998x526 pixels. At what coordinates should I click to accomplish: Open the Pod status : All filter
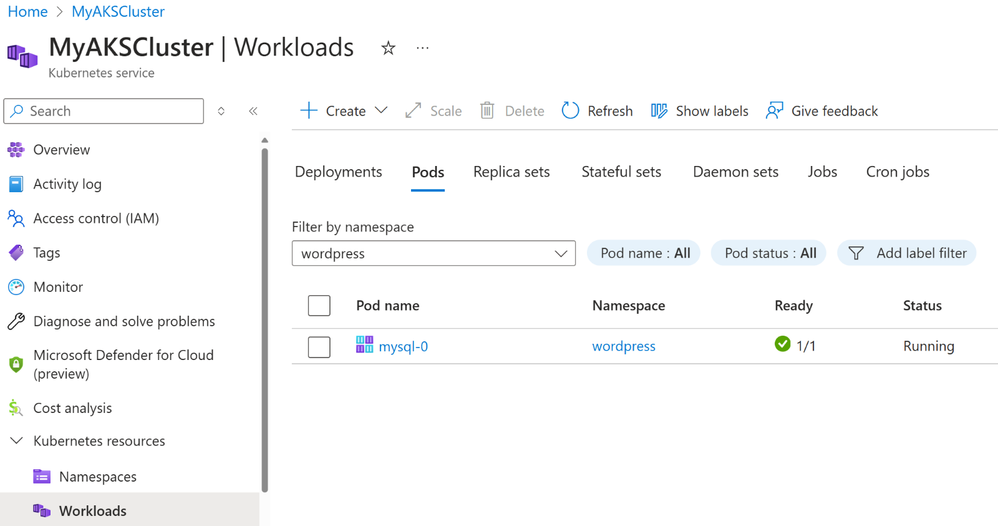tap(768, 253)
